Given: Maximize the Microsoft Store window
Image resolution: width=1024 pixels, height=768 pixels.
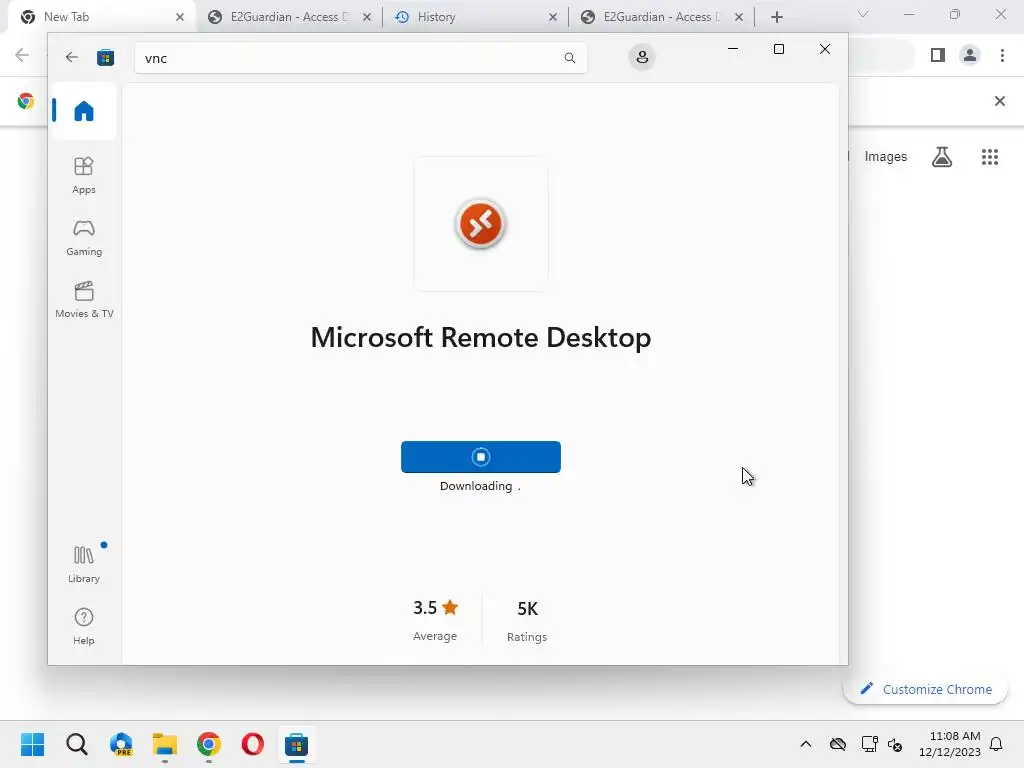Looking at the screenshot, I should pyautogui.click(x=778, y=49).
